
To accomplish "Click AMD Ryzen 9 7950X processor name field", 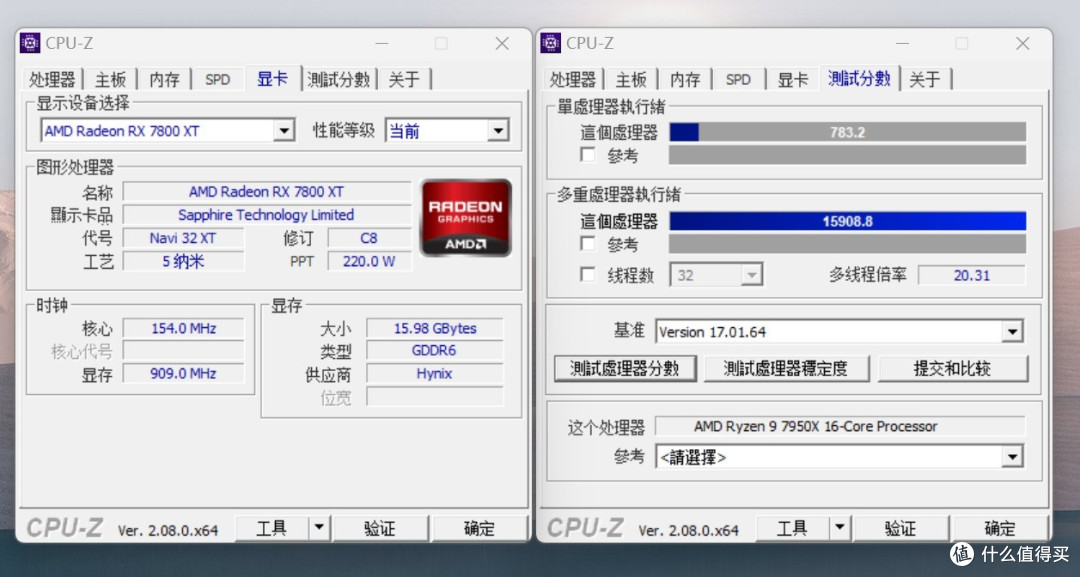I will tap(840, 426).
